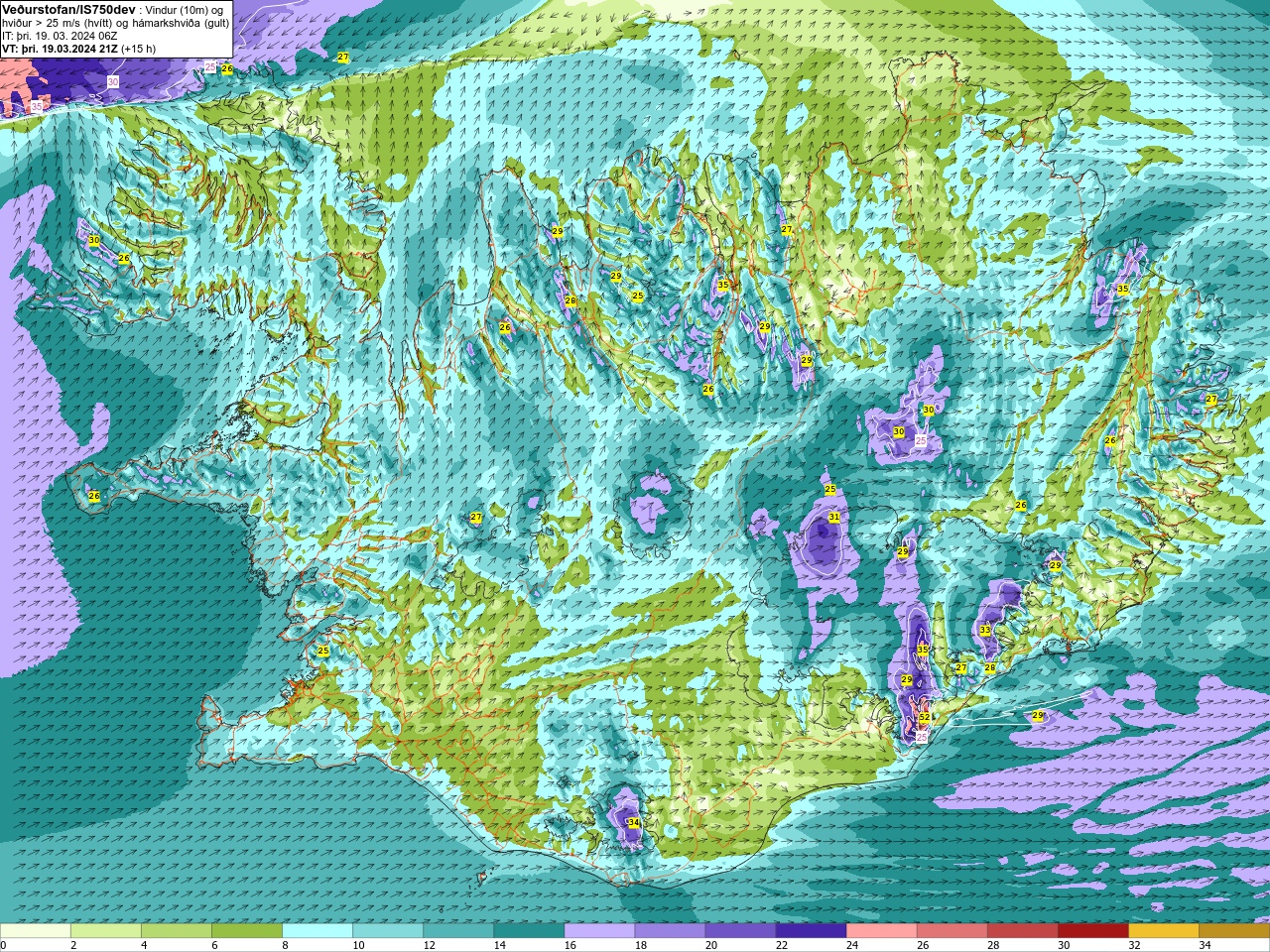Select the 18–20 m/s legend swatch
The width and height of the screenshot is (1270, 952).
pyautogui.click(x=670, y=930)
